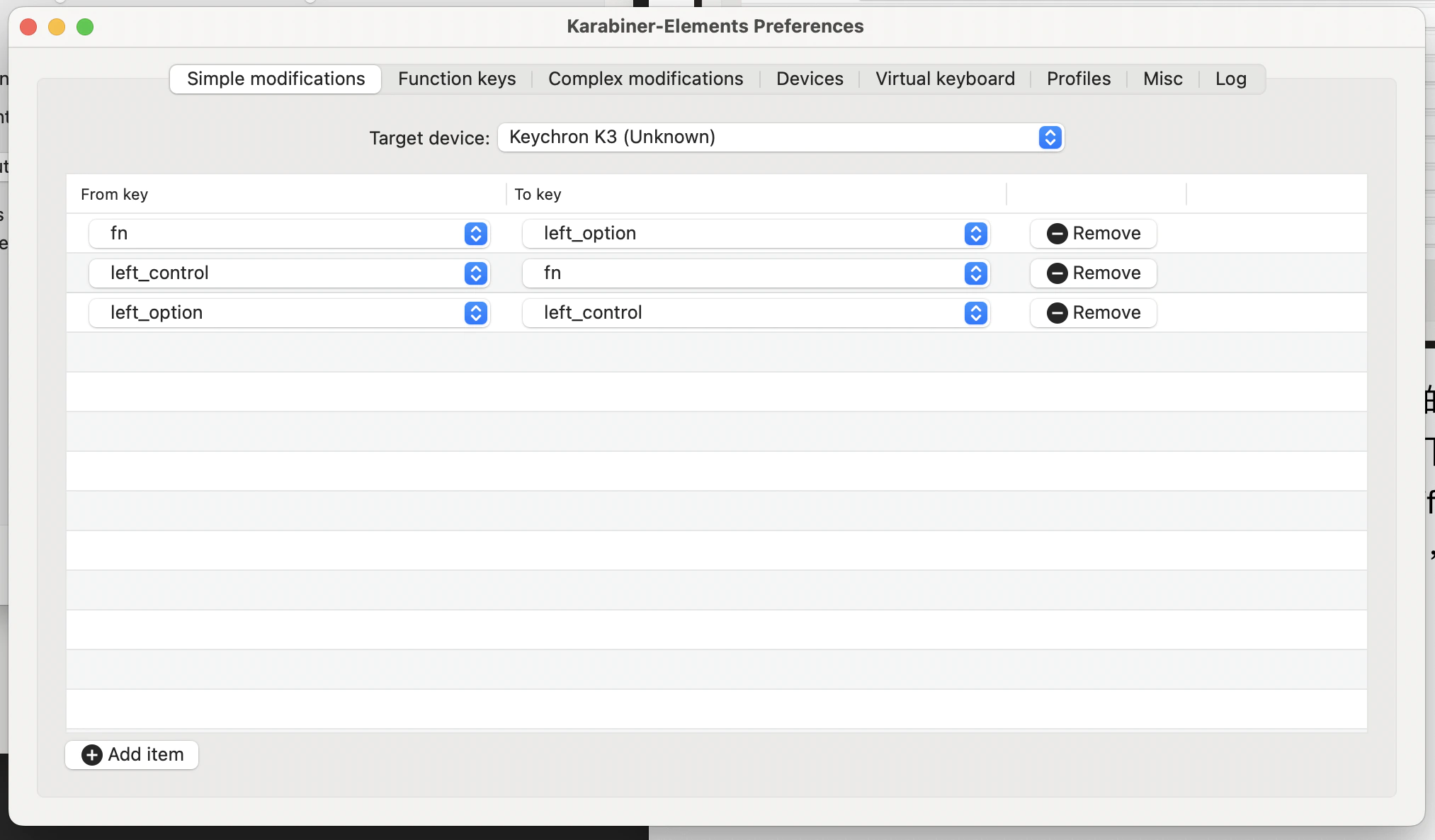Click the From key column header
Image resolution: width=1435 pixels, height=840 pixels.
[114, 194]
